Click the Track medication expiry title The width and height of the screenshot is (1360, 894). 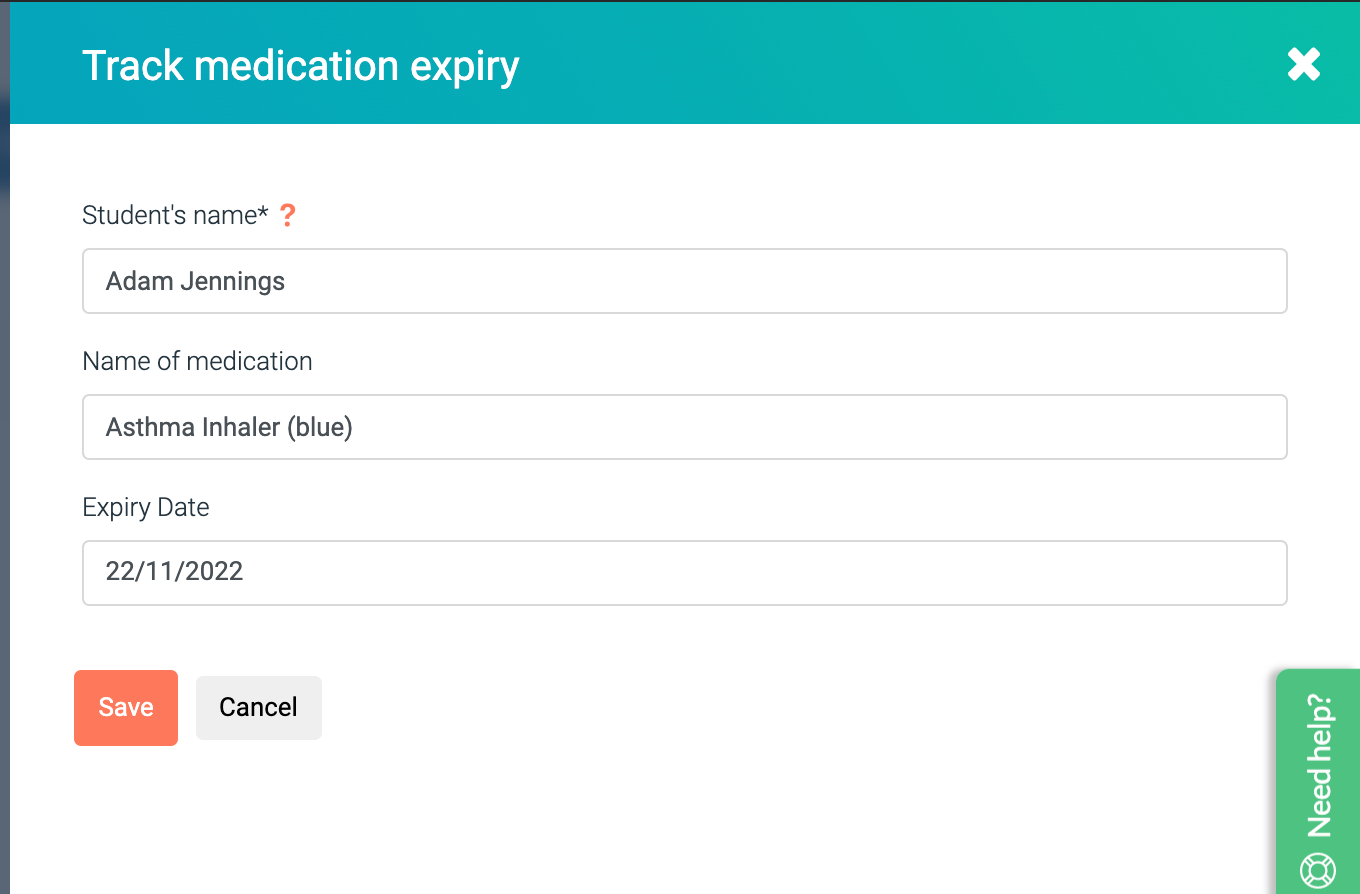pos(301,65)
